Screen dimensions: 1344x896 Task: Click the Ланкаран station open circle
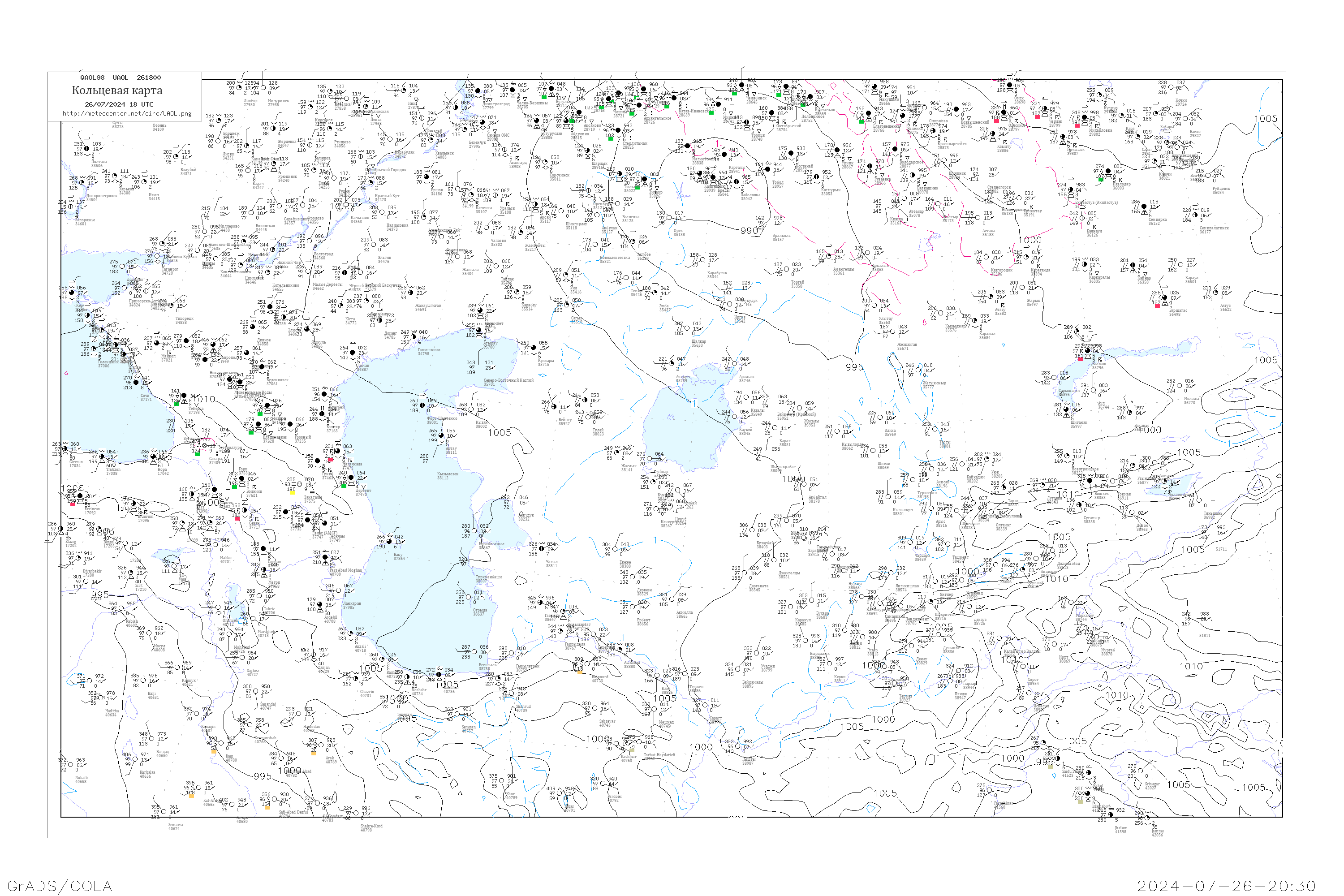340,590
